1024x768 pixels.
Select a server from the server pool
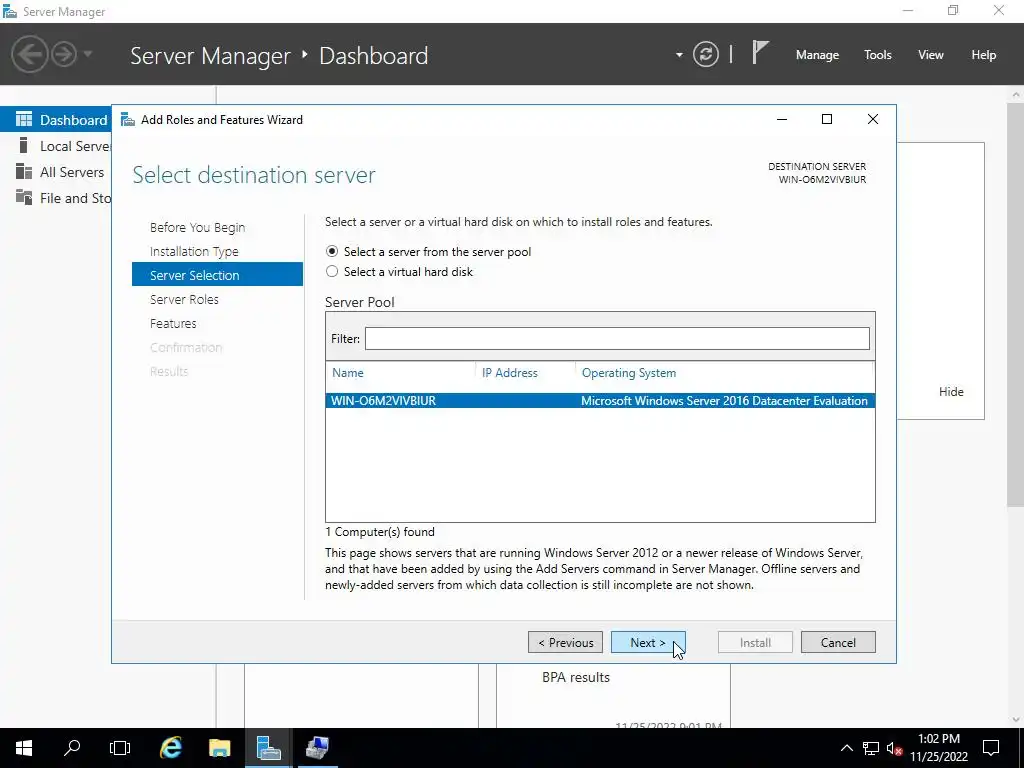point(332,252)
